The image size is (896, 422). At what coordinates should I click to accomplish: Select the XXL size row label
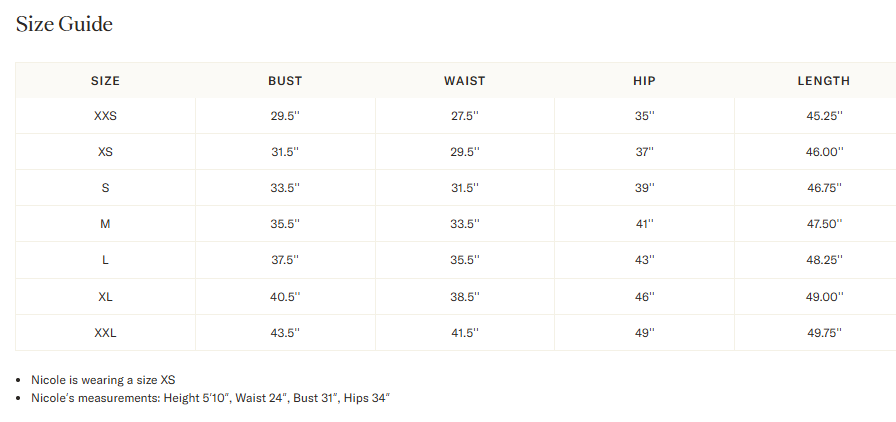(x=105, y=333)
